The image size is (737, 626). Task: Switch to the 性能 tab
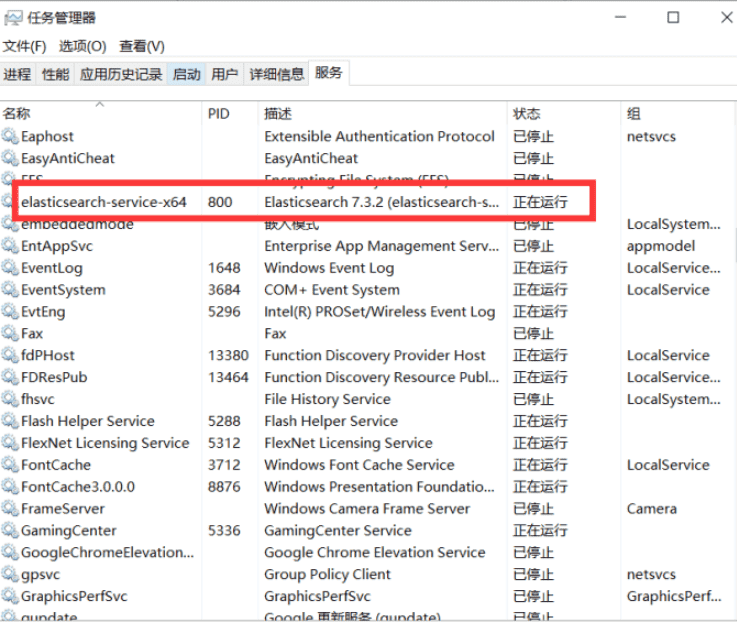(x=55, y=74)
